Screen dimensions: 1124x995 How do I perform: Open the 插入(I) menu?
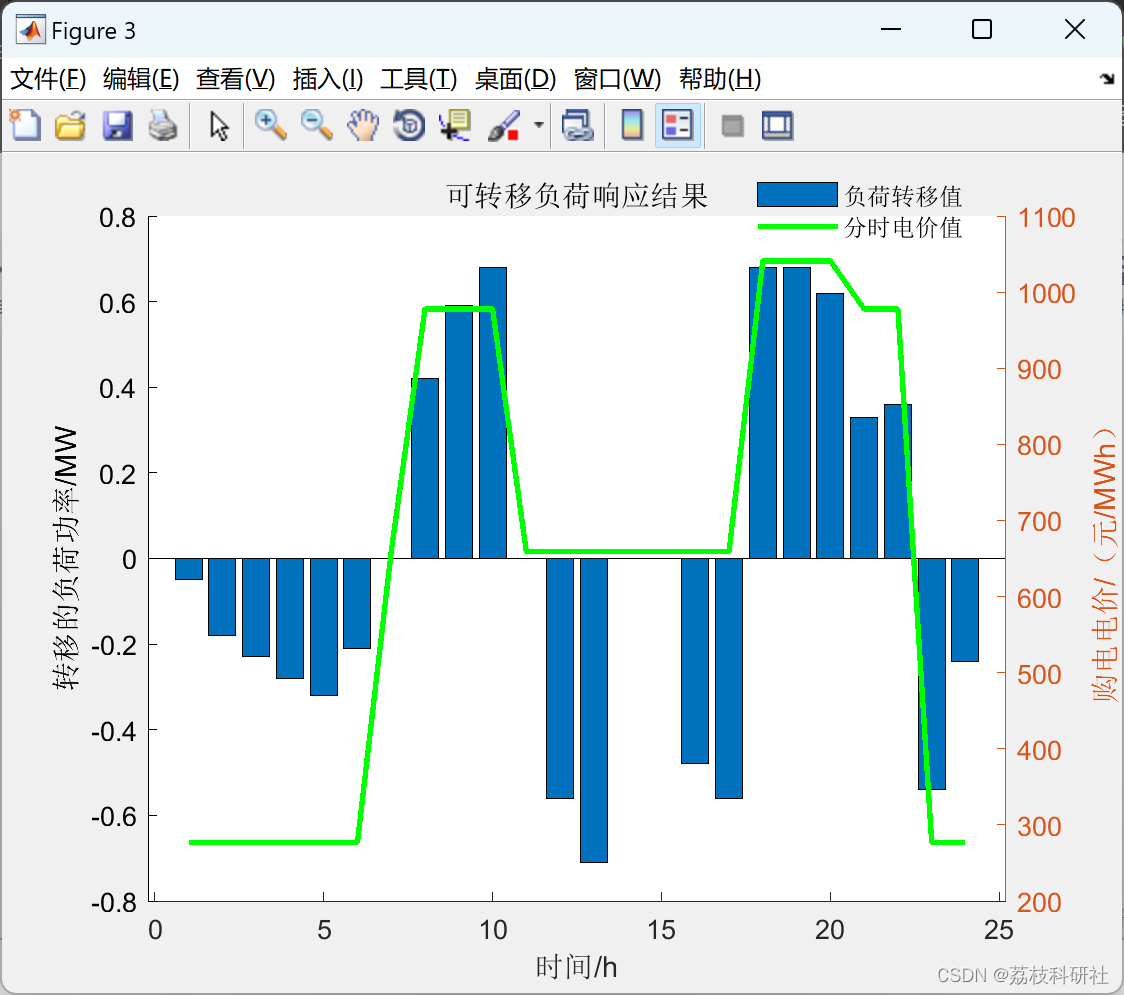tap(328, 79)
